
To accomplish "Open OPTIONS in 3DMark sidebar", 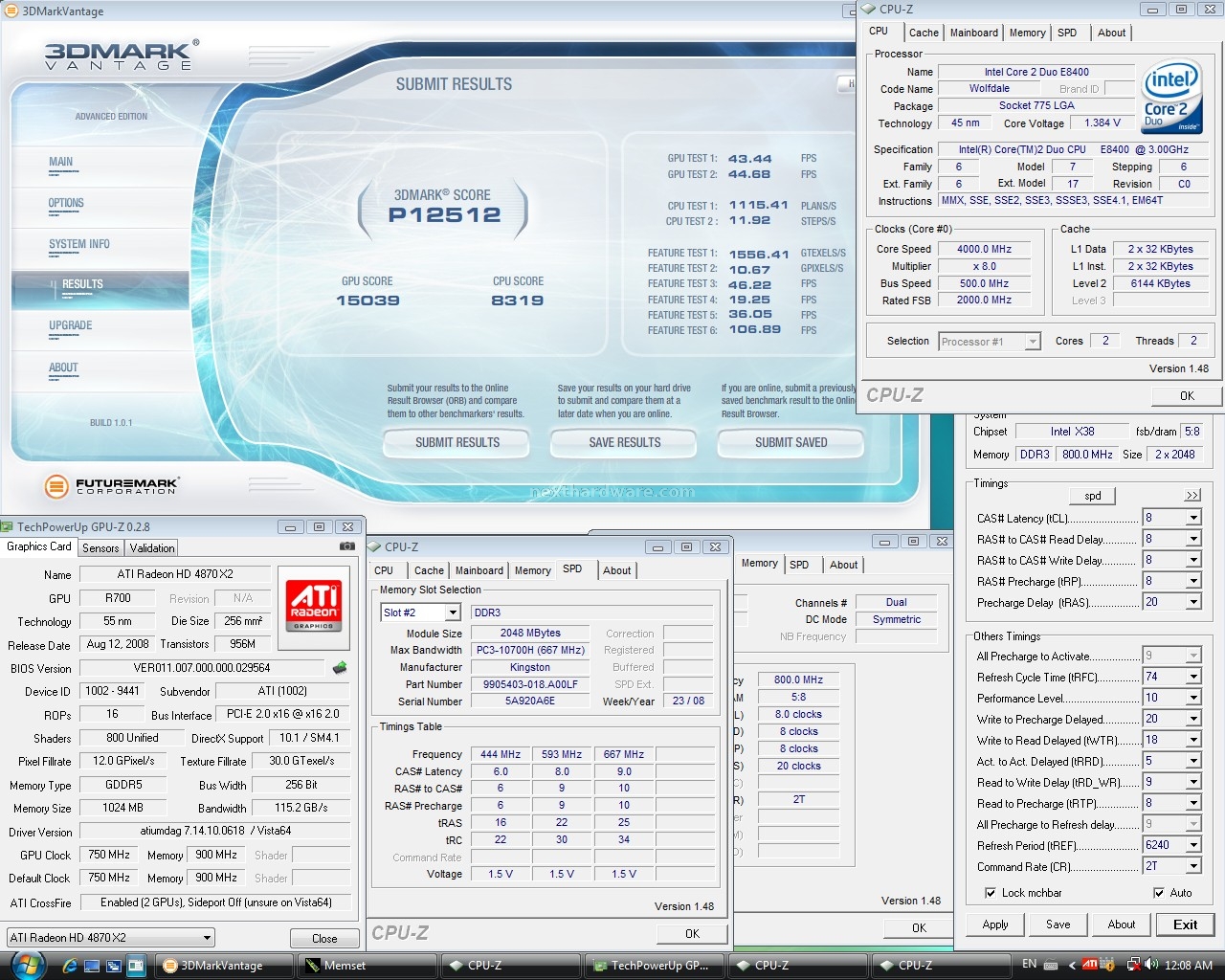I will tap(66, 203).
